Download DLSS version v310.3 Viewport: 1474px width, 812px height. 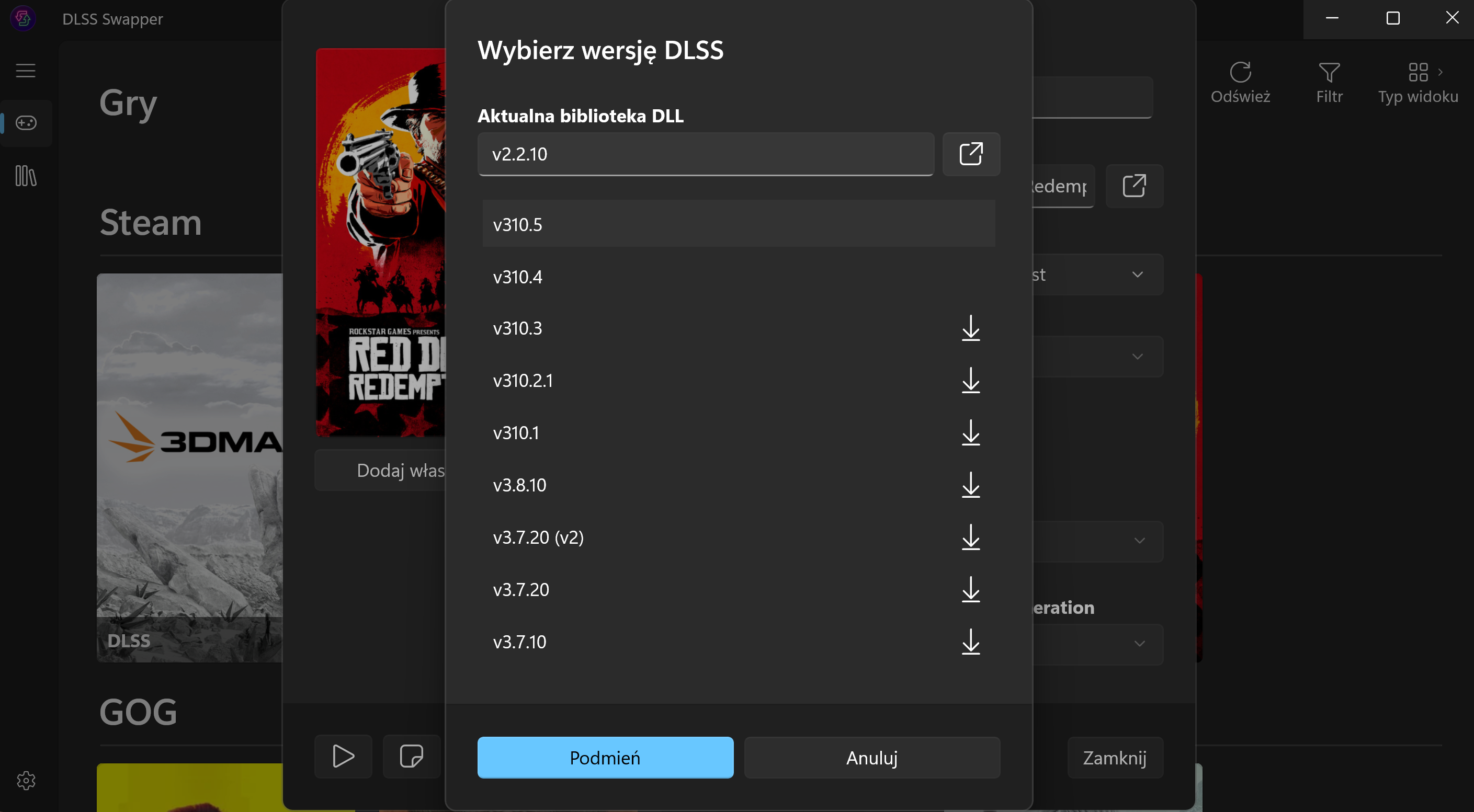tap(971, 329)
